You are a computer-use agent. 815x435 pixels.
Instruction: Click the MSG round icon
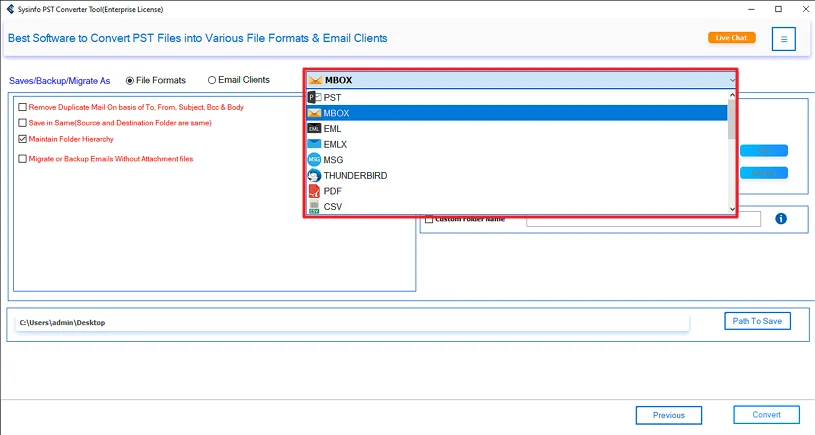coord(314,160)
